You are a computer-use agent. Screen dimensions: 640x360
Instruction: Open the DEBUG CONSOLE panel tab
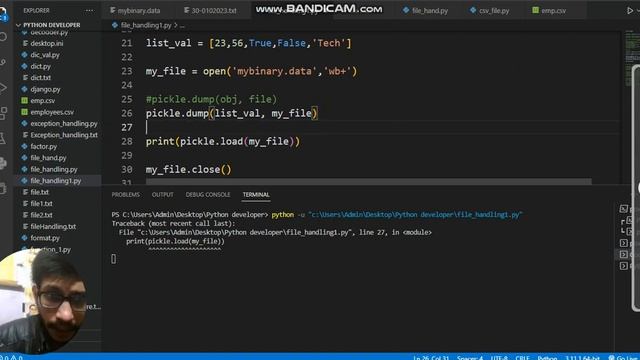pos(208,195)
